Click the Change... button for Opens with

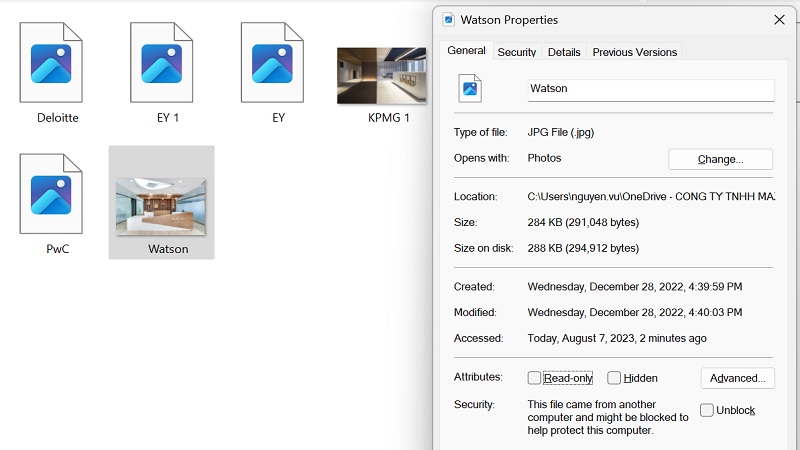coord(720,159)
